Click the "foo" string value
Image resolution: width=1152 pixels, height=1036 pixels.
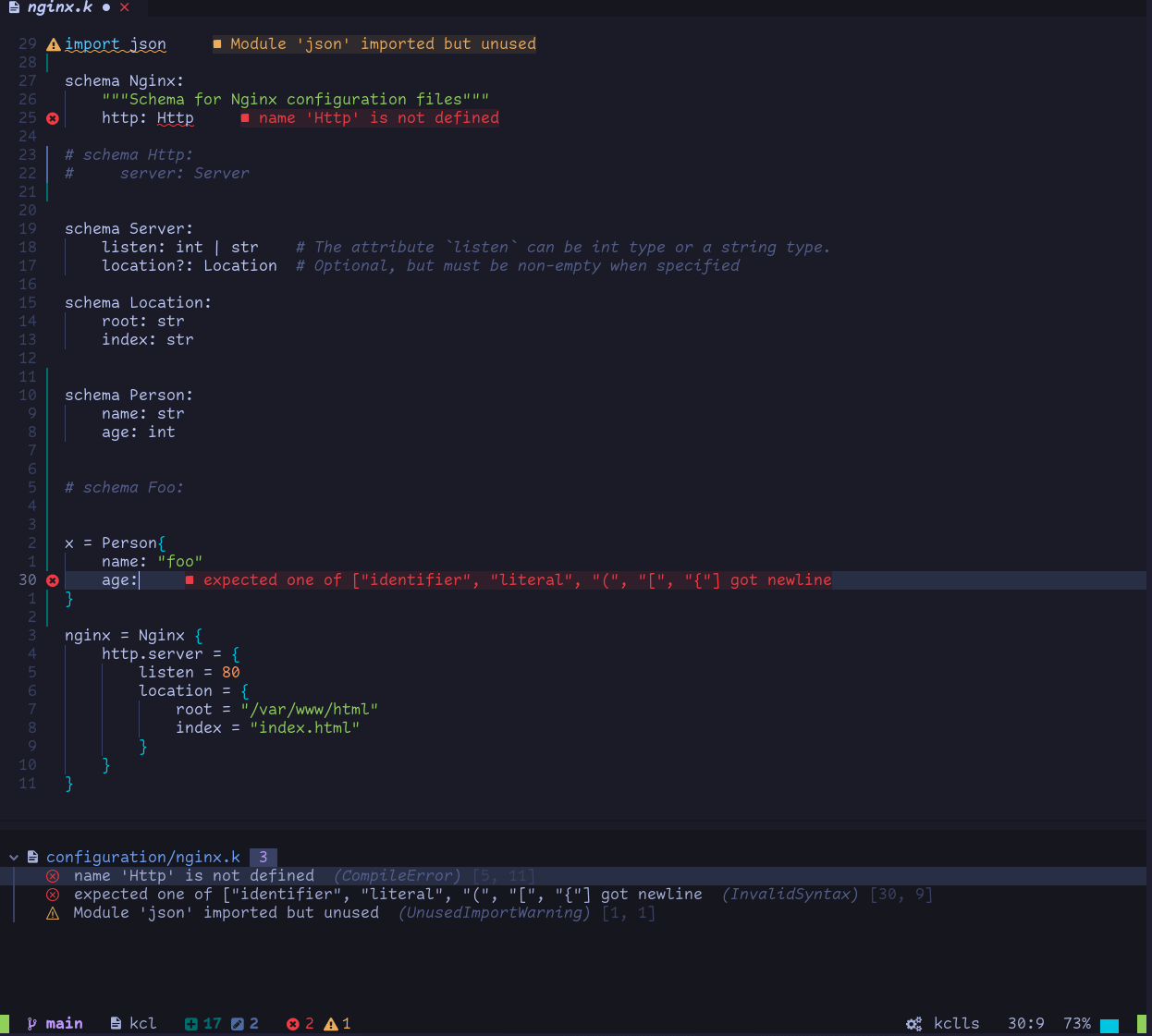180,562
